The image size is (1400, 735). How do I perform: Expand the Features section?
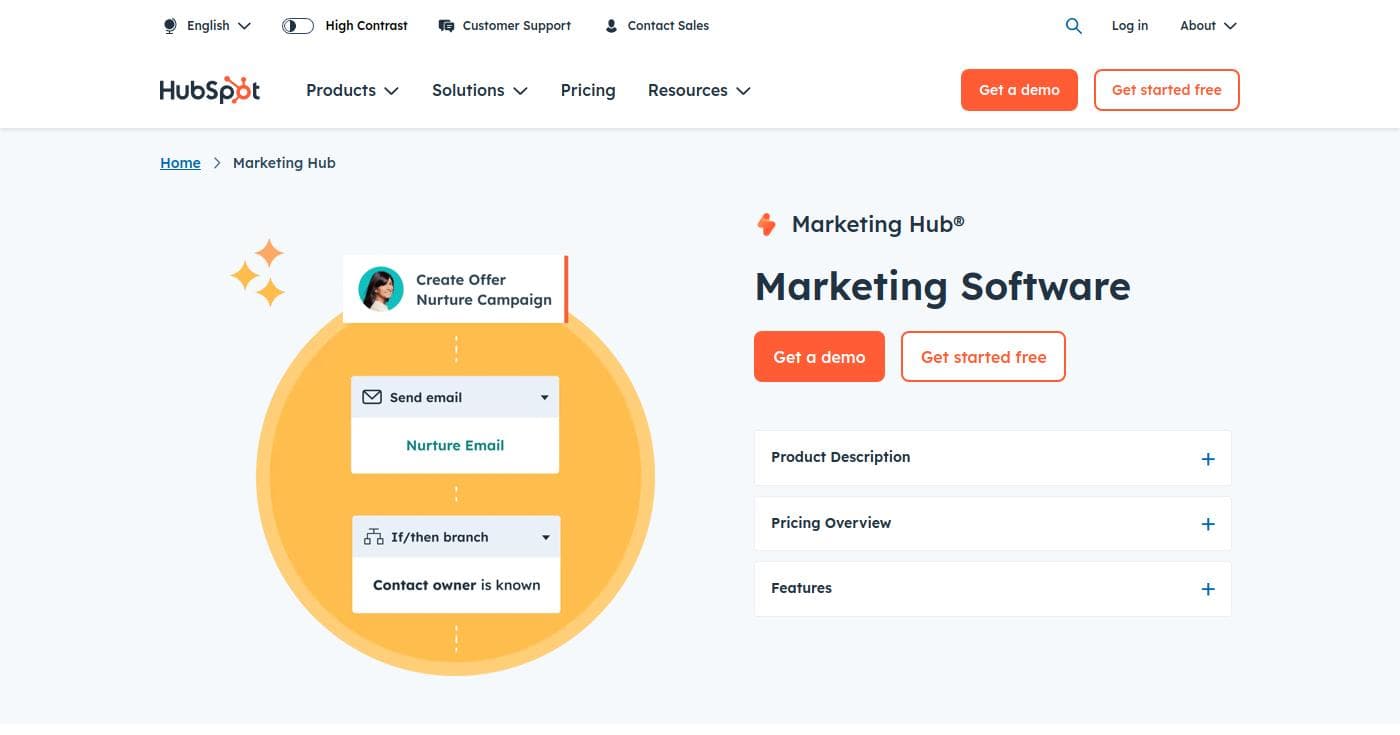1208,588
